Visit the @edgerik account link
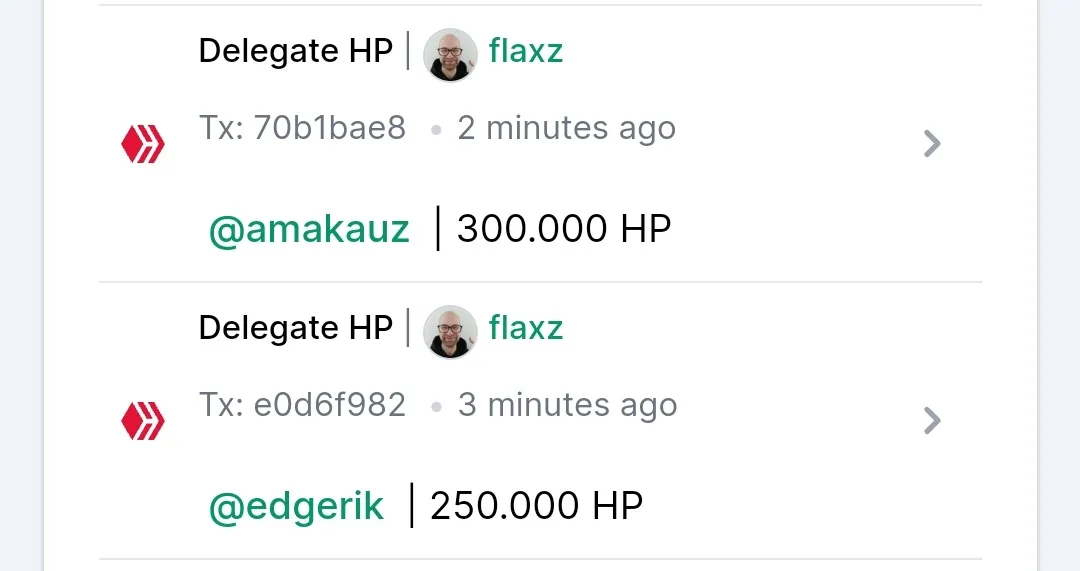 click(296, 507)
